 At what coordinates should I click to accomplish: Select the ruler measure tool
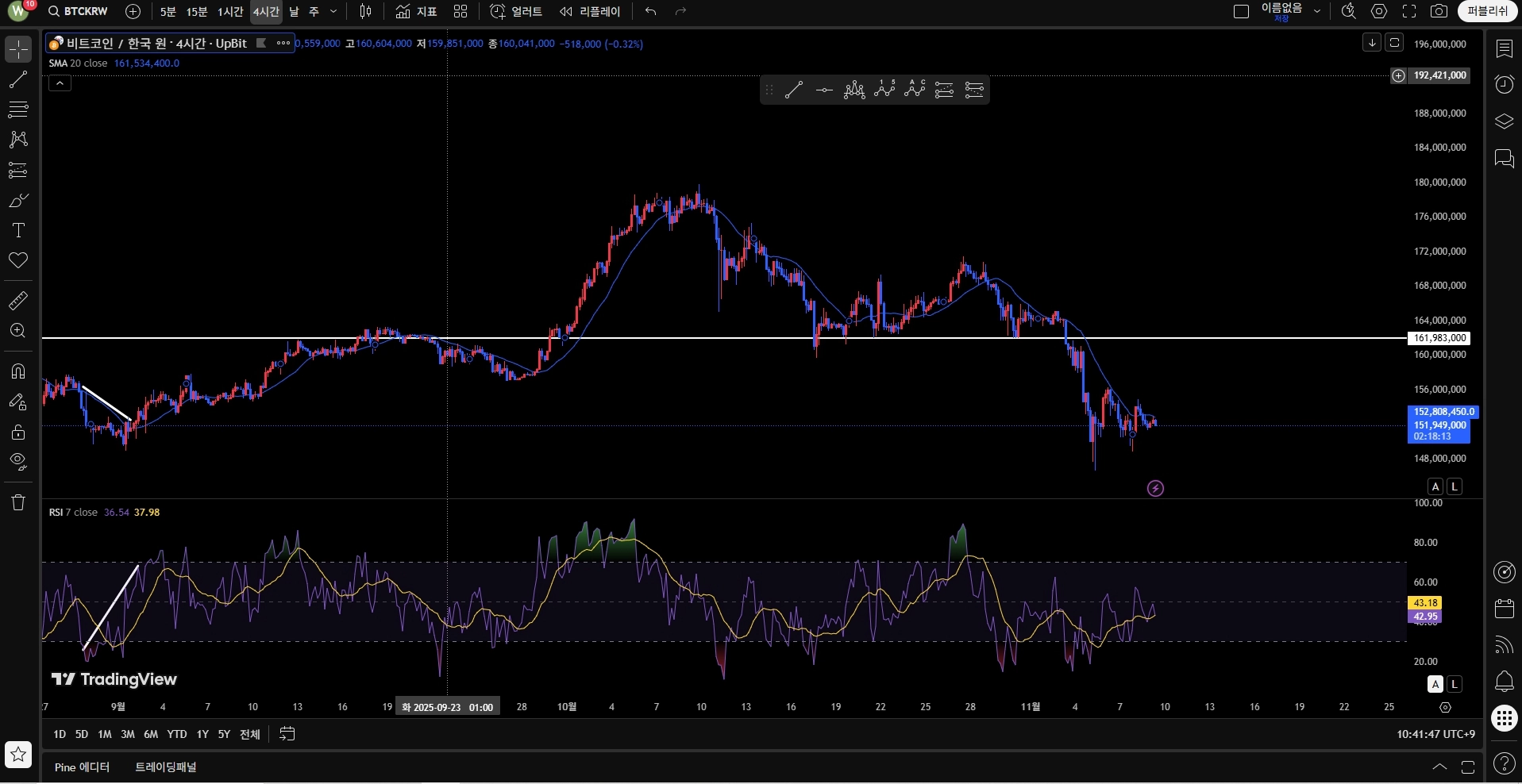pos(17,301)
